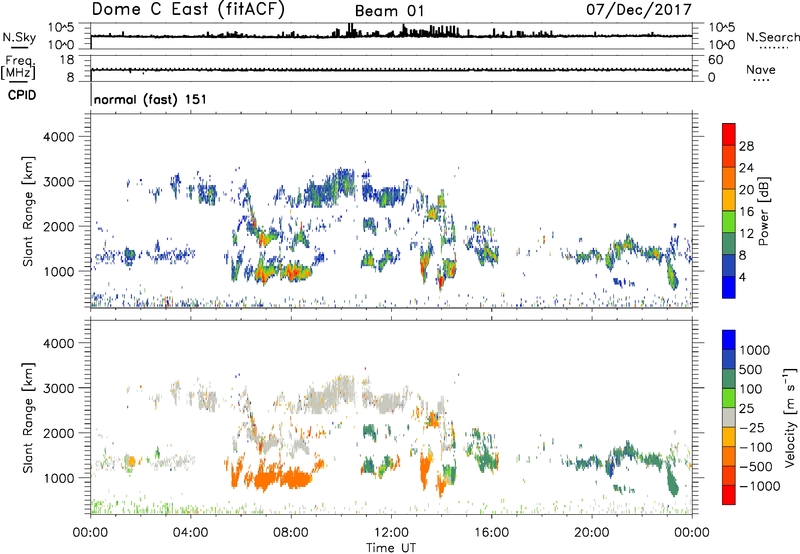800x554 pixels.
Task: Click the '12:00' time axis label
Action: (391, 532)
